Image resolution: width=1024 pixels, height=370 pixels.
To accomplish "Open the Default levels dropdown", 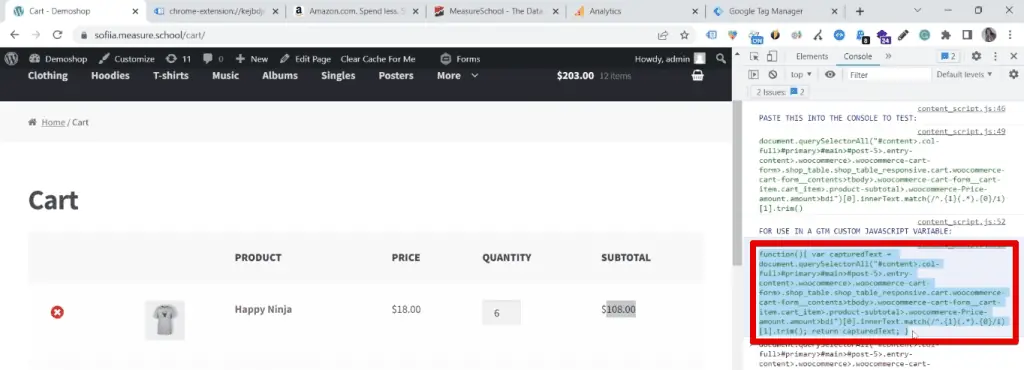I will click(964, 74).
